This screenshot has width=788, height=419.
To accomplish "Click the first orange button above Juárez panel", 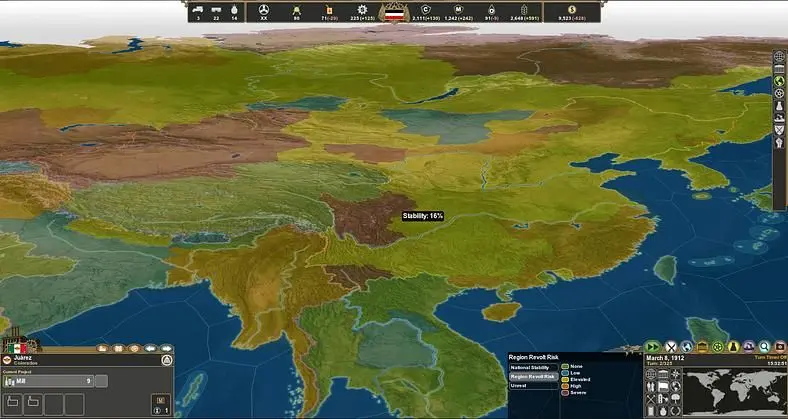I will pos(103,348).
